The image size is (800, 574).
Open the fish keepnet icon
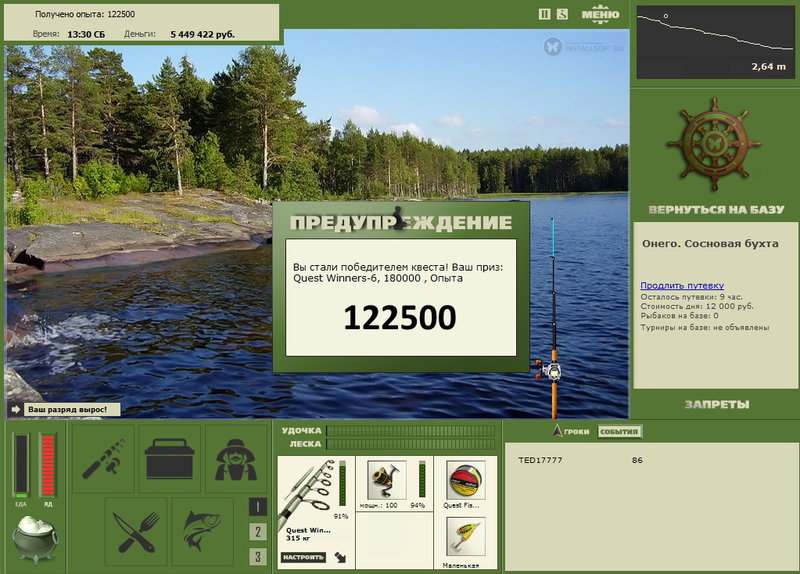click(202, 532)
